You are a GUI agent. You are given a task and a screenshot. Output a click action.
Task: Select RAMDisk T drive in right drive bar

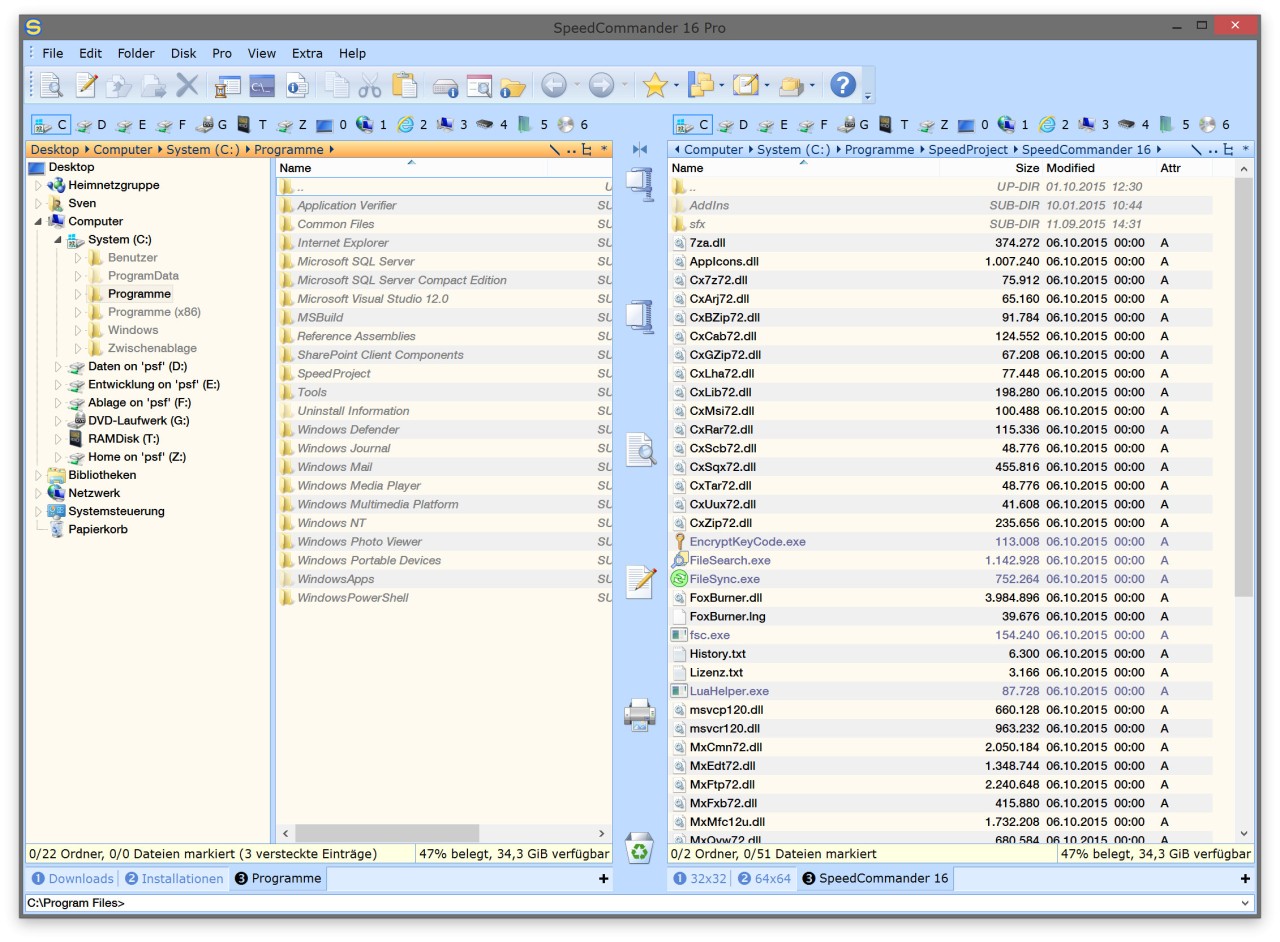893,125
